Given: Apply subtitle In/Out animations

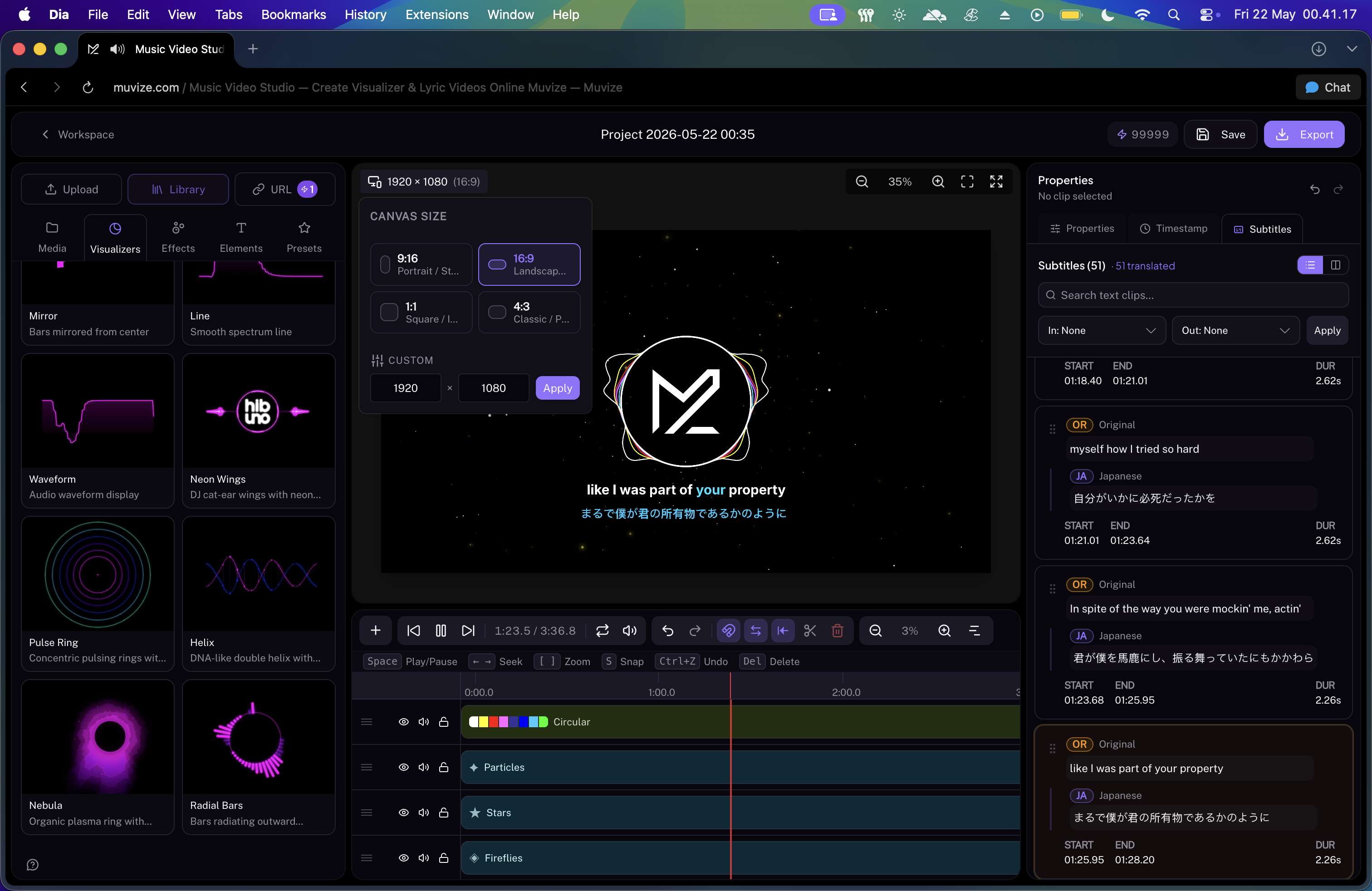Looking at the screenshot, I should [x=1327, y=330].
